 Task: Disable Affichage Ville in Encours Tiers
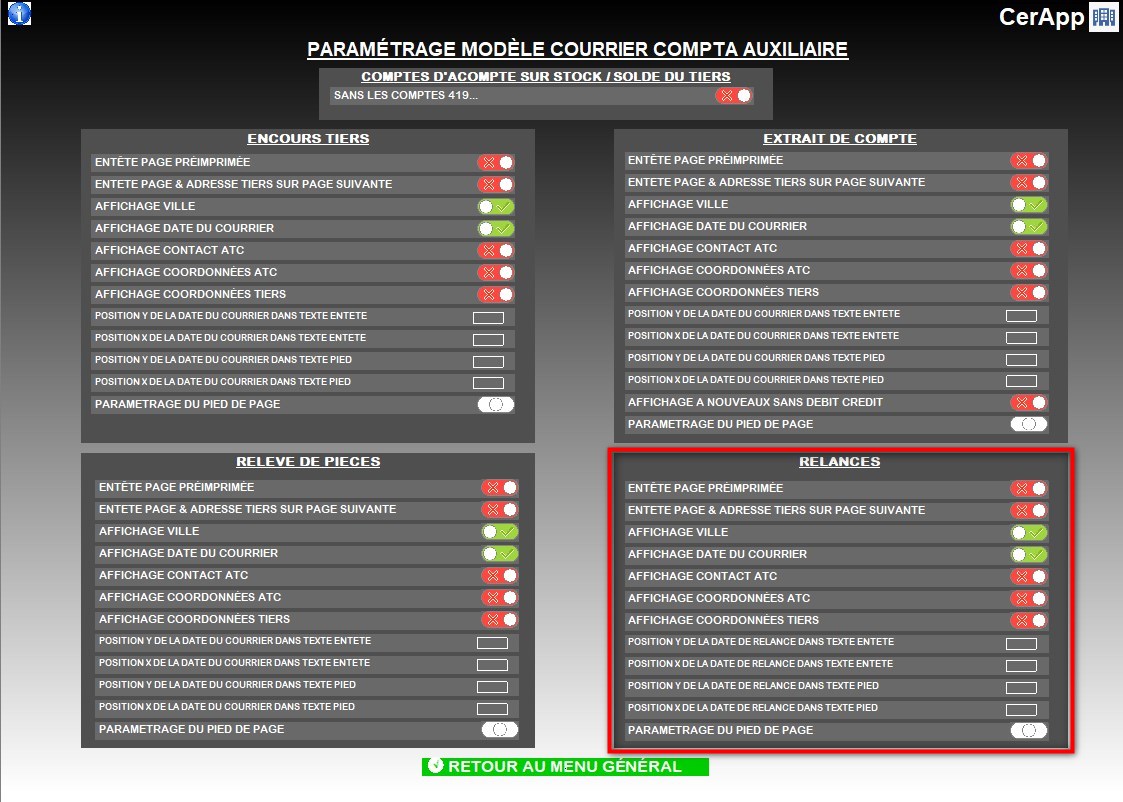click(x=496, y=206)
